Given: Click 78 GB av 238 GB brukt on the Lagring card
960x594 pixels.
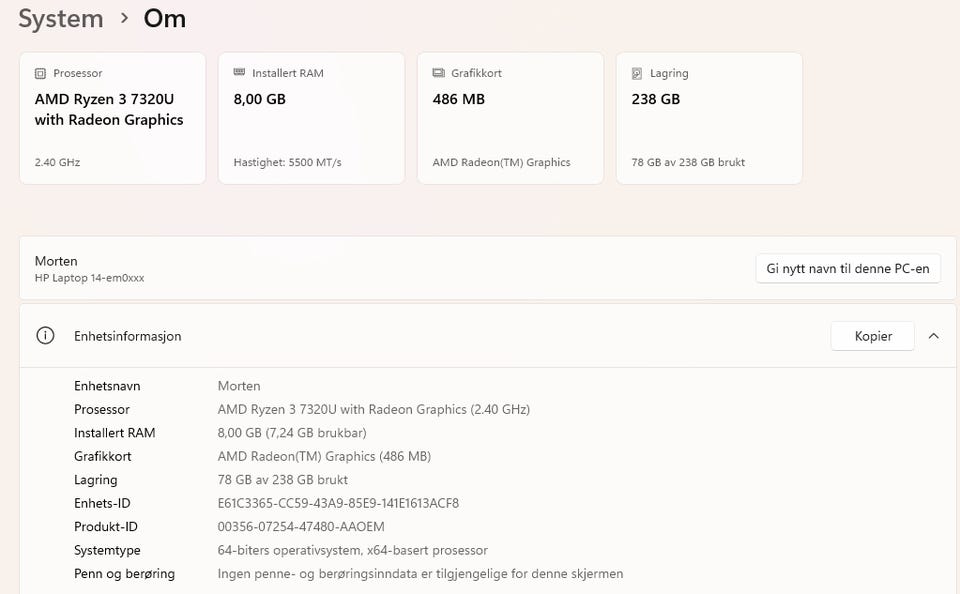Looking at the screenshot, I should pyautogui.click(x=688, y=162).
